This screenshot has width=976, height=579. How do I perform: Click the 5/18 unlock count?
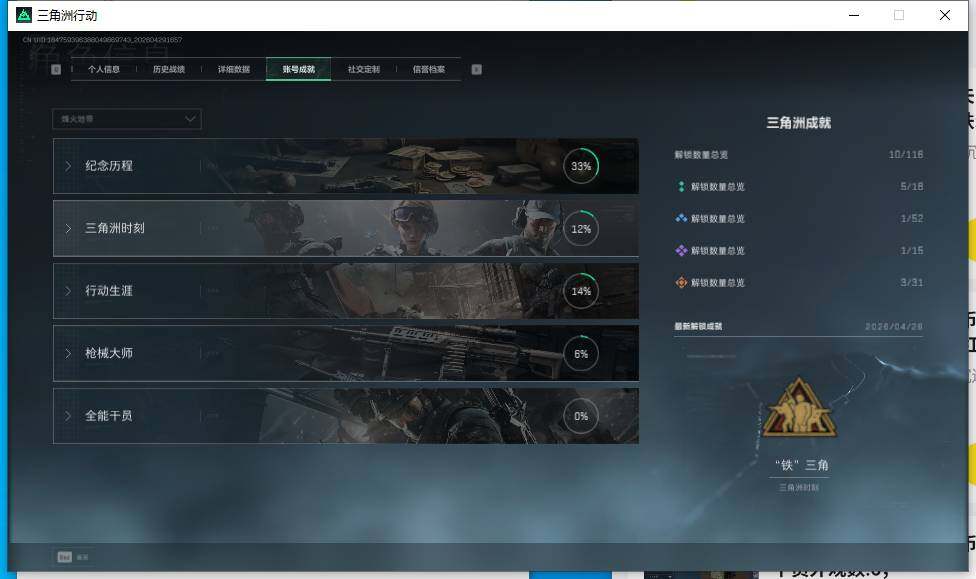pos(911,186)
